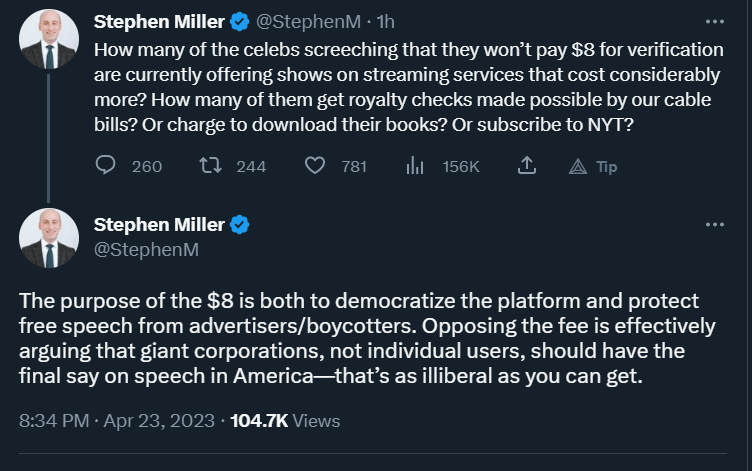Open the profile picture on the top tweet

(49, 39)
